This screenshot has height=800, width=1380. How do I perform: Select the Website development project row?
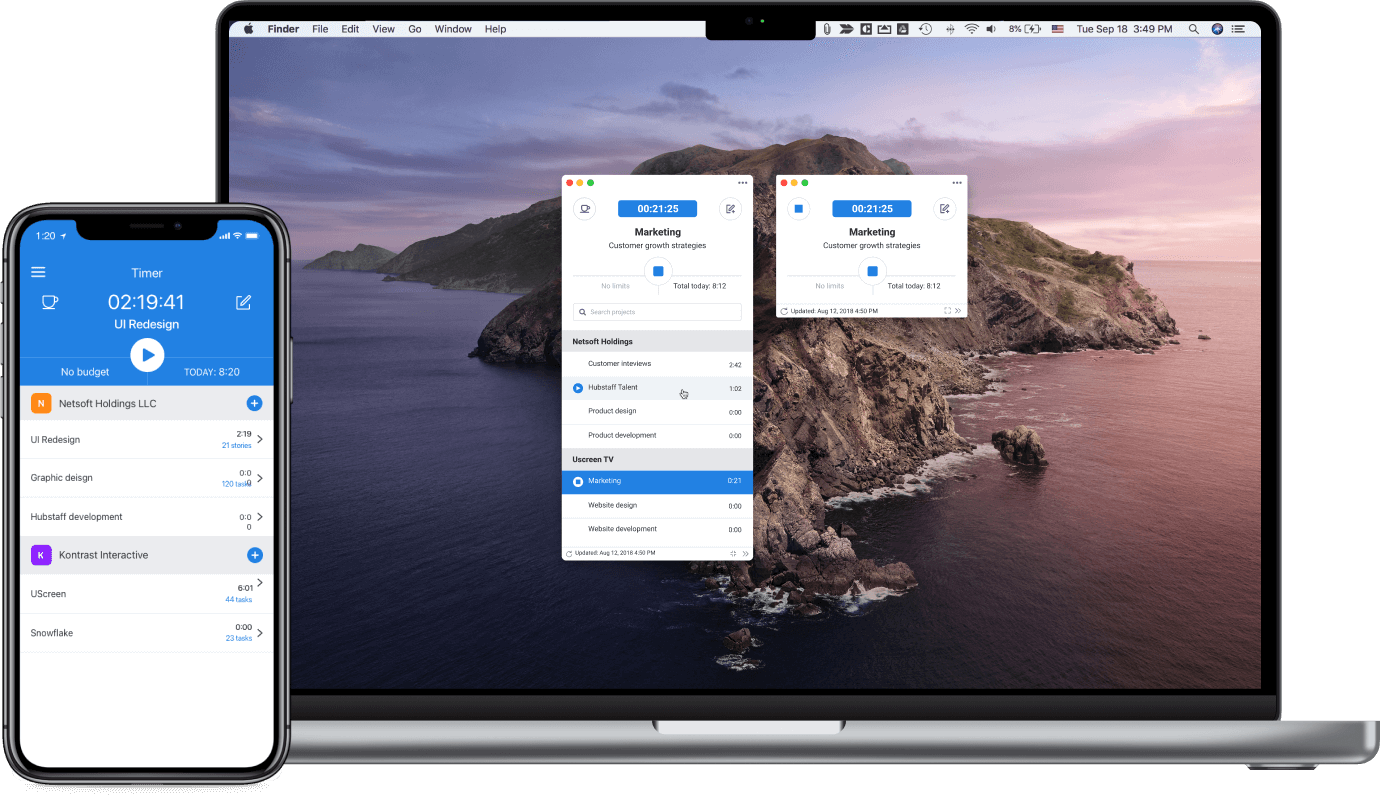click(657, 530)
